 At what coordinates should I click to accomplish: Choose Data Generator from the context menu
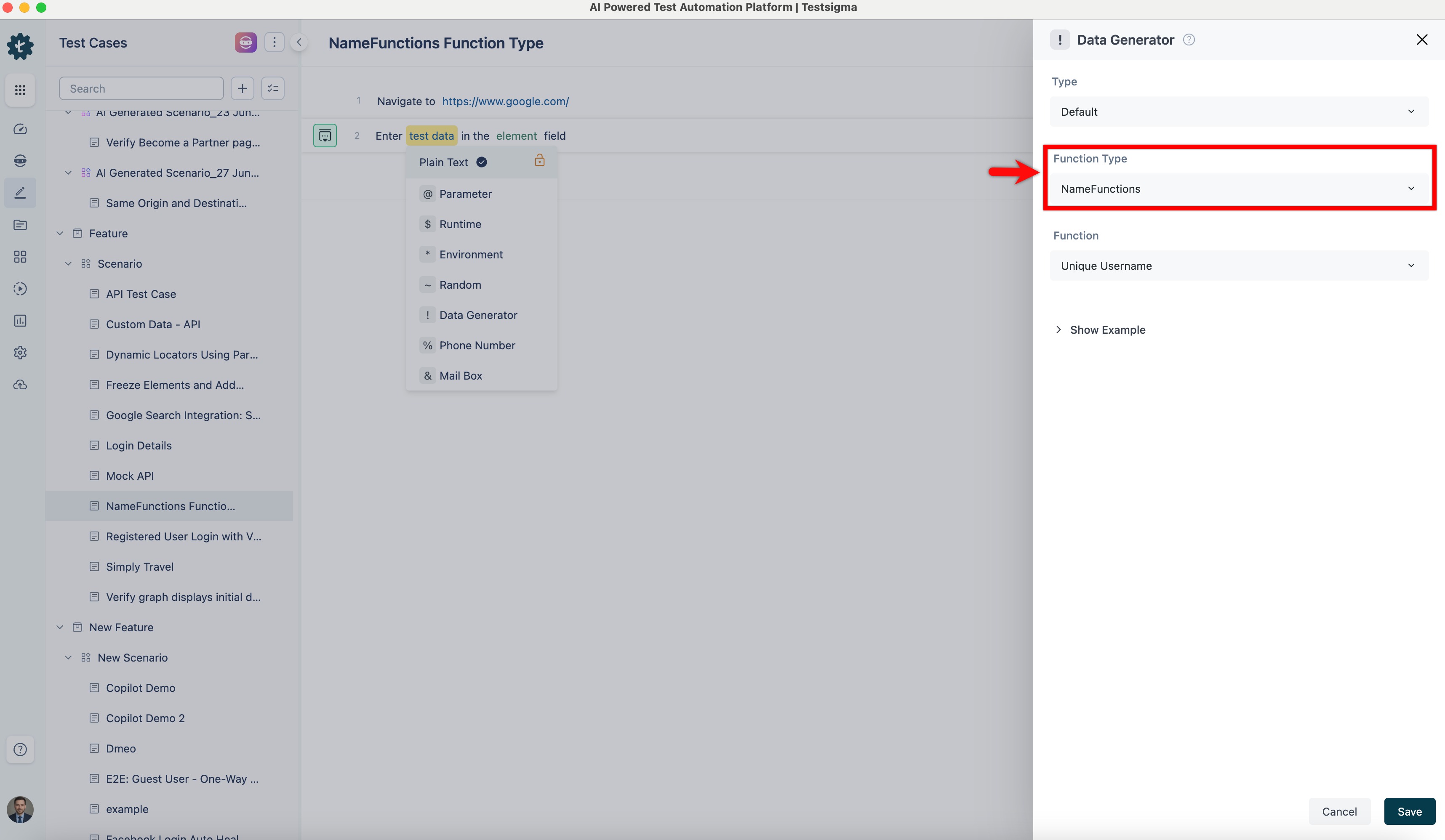coord(477,314)
